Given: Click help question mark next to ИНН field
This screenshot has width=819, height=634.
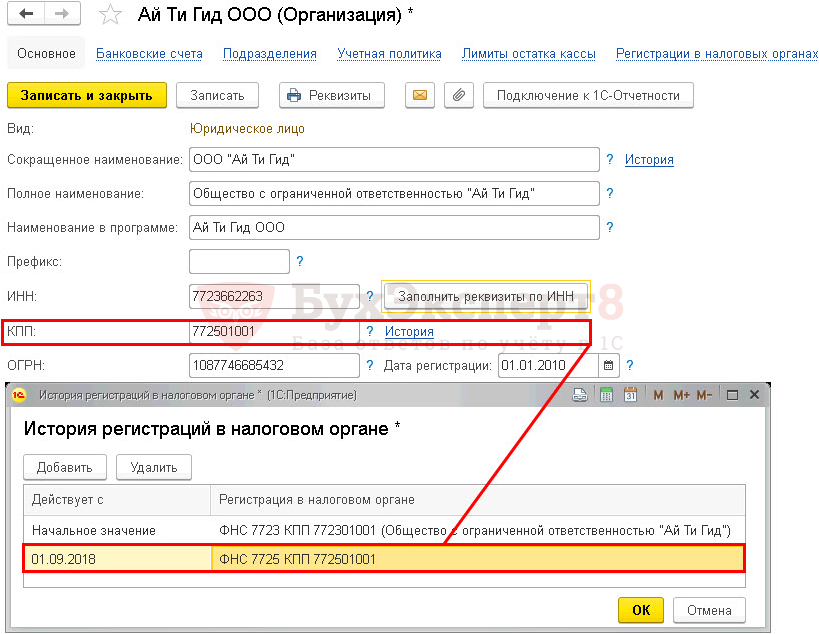Looking at the screenshot, I should pyautogui.click(x=370, y=296).
